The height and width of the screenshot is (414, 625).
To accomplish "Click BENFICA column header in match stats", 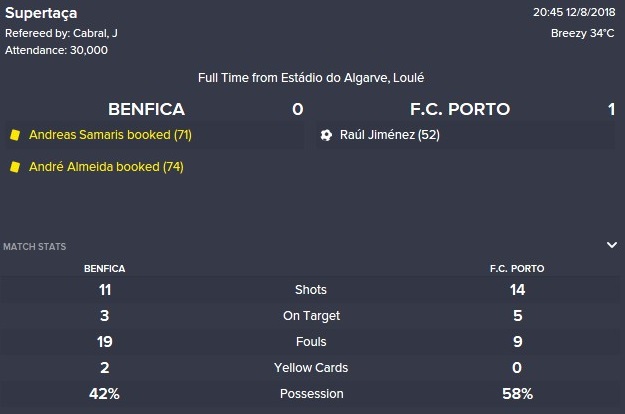I will [x=104, y=269].
